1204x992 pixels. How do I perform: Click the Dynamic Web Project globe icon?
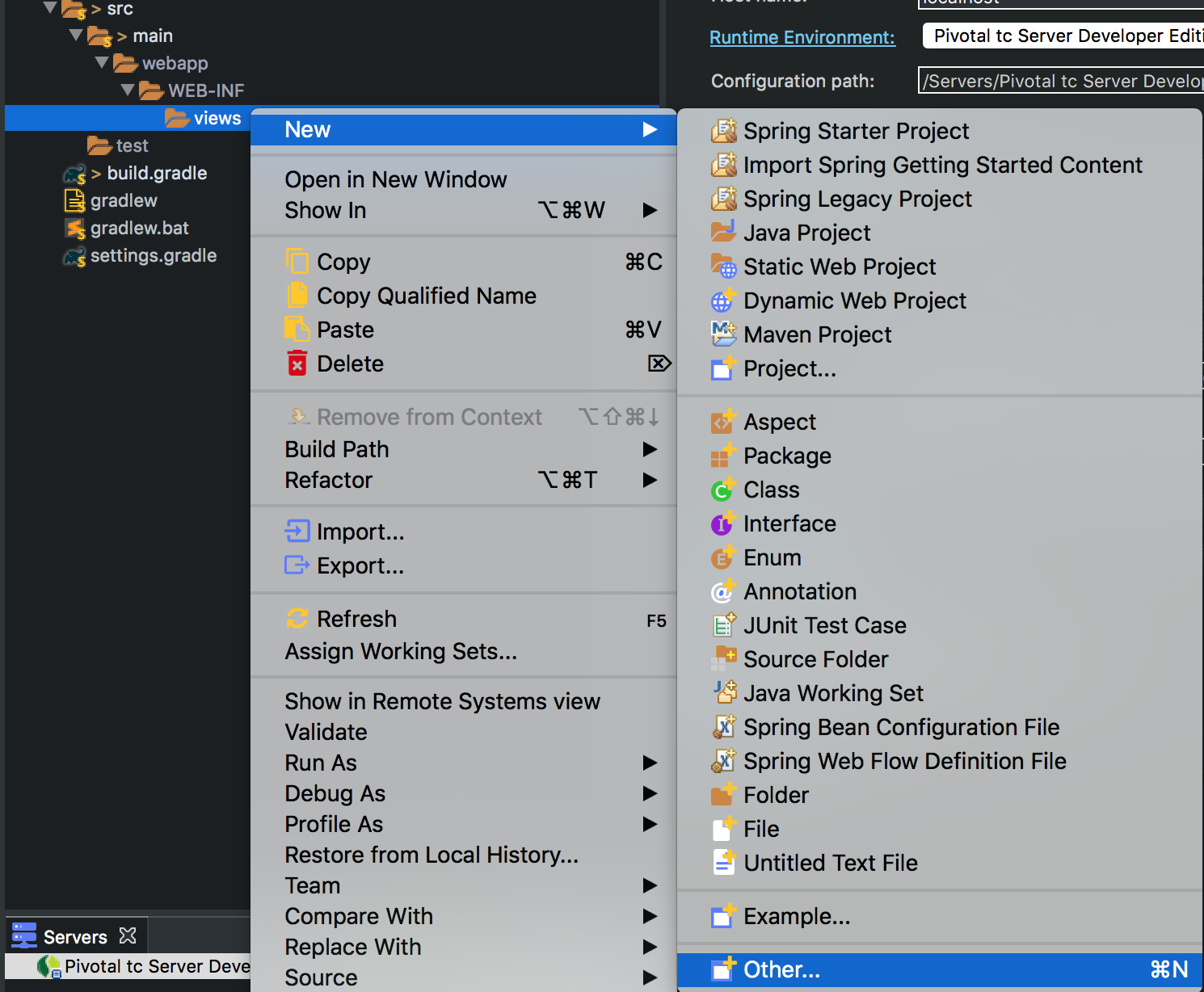(x=722, y=301)
